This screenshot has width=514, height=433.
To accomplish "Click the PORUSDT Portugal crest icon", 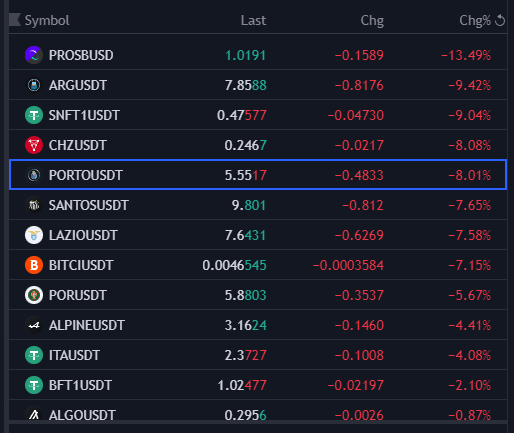I will tap(34, 295).
